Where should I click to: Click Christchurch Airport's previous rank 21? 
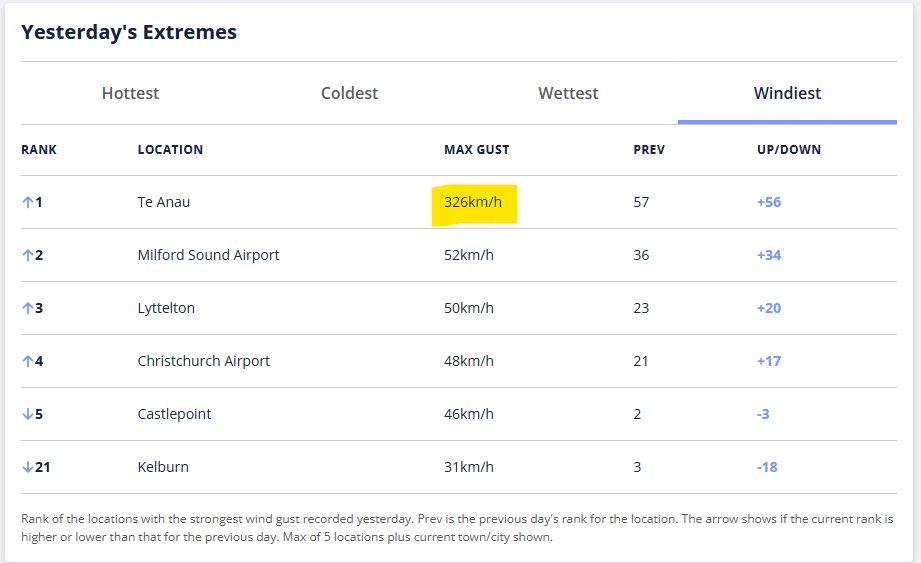641,360
